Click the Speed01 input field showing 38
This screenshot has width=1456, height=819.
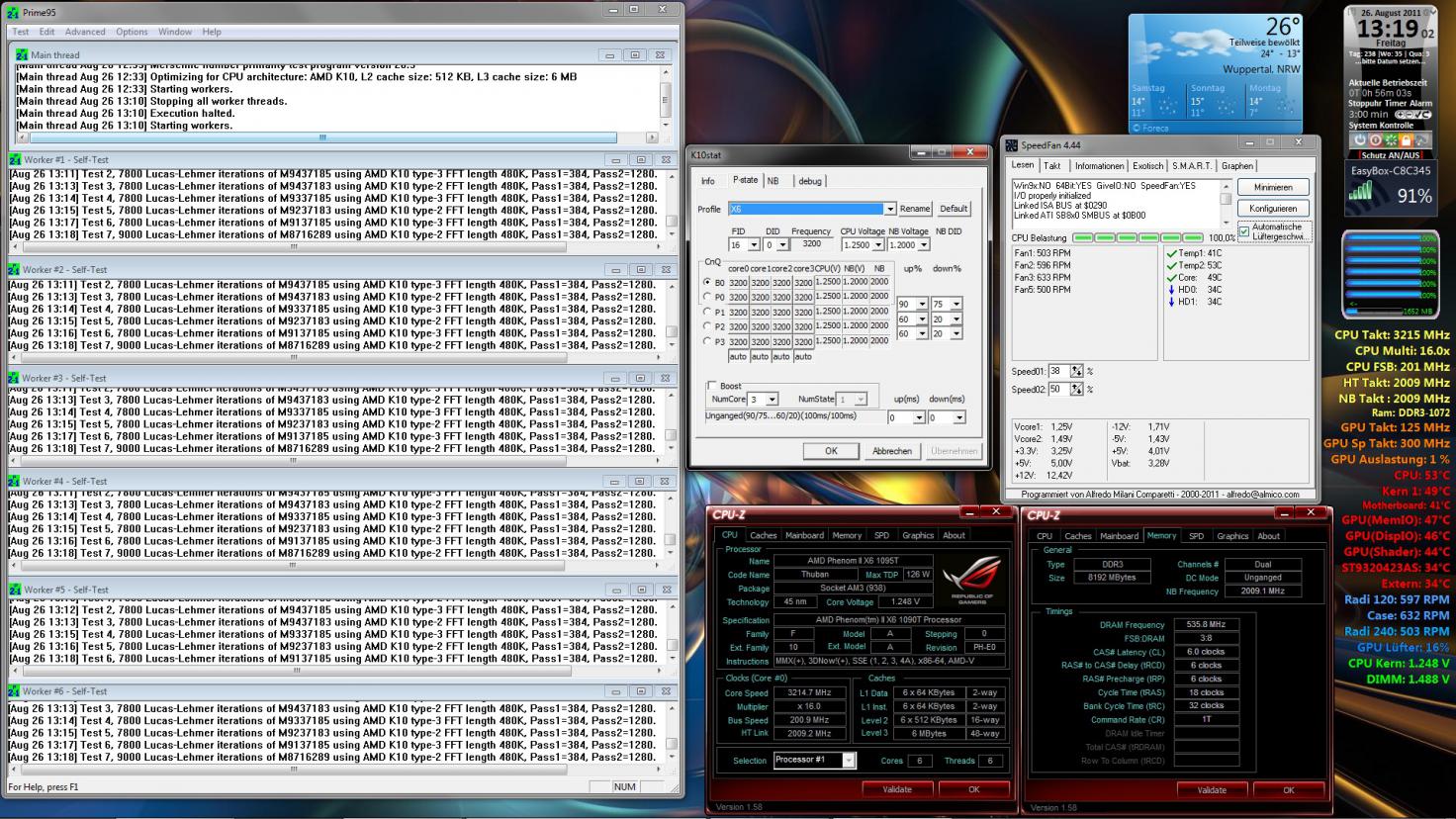point(1058,372)
